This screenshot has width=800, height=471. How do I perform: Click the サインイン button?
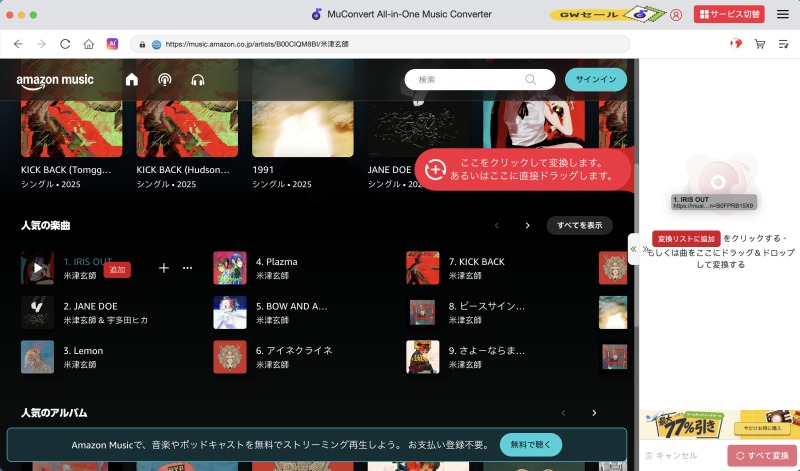tap(596, 80)
